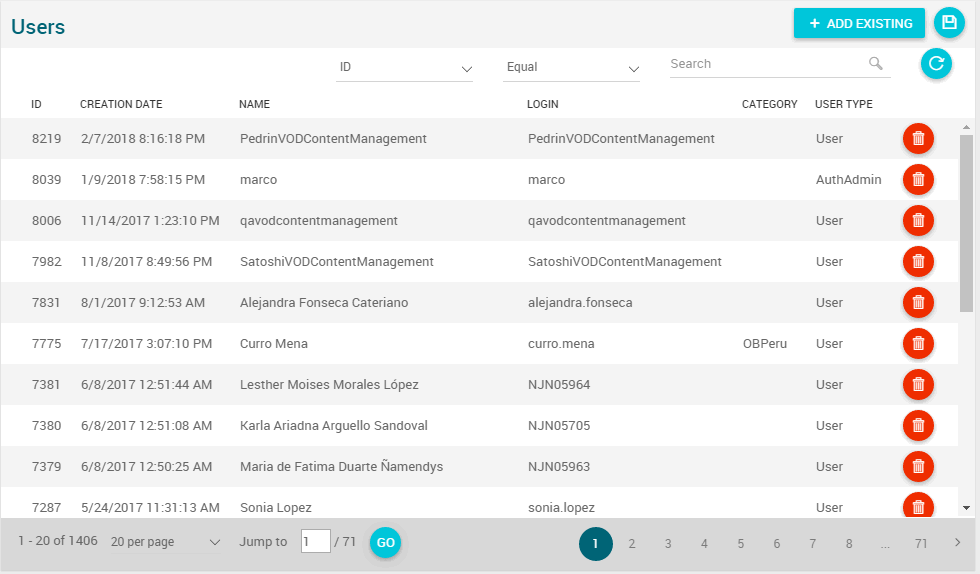Viewport: 980px width, 574px height.
Task: Go to page 2 in pagination
Action: point(632,543)
